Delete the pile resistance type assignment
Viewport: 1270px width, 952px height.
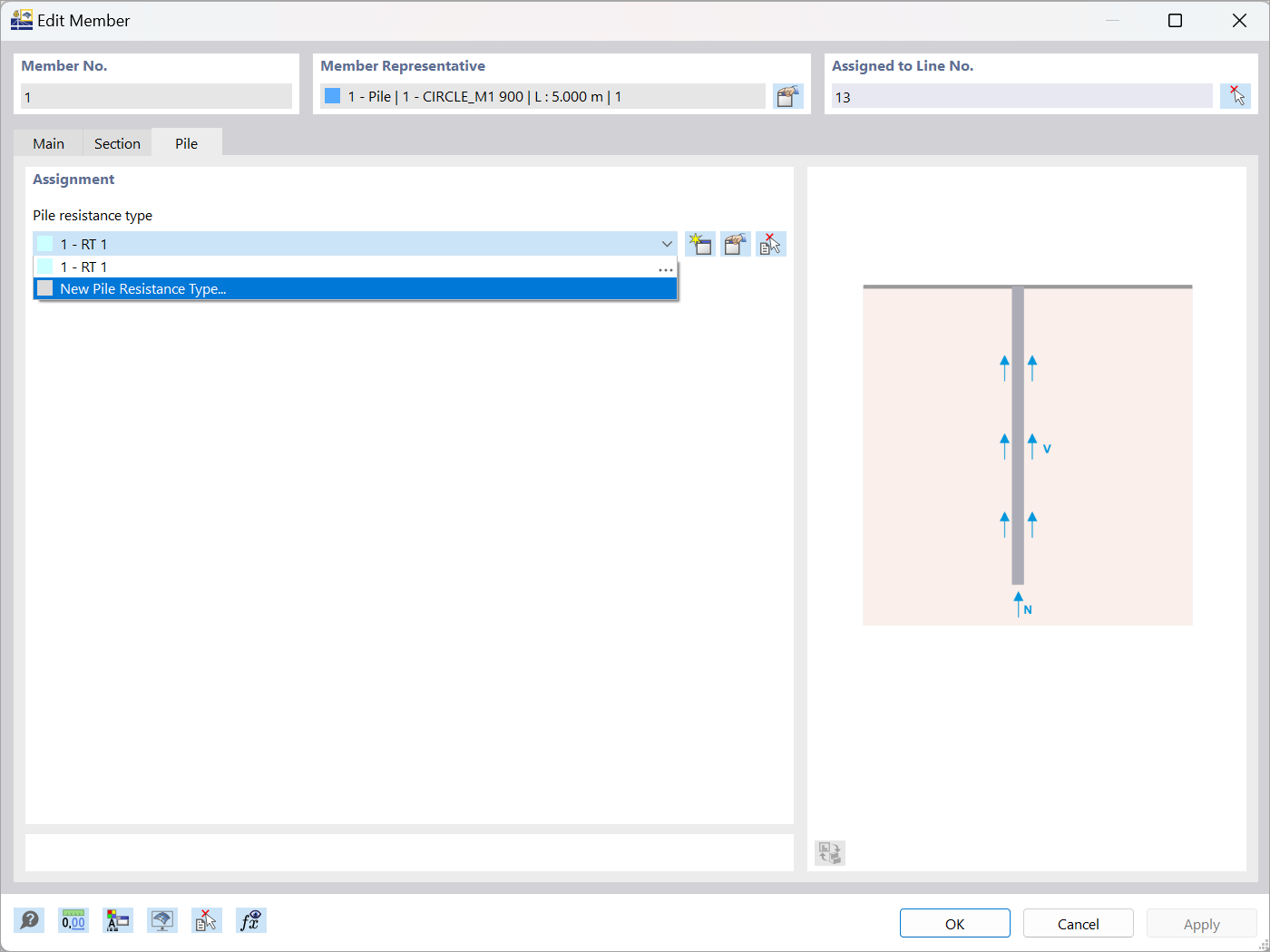click(x=770, y=243)
